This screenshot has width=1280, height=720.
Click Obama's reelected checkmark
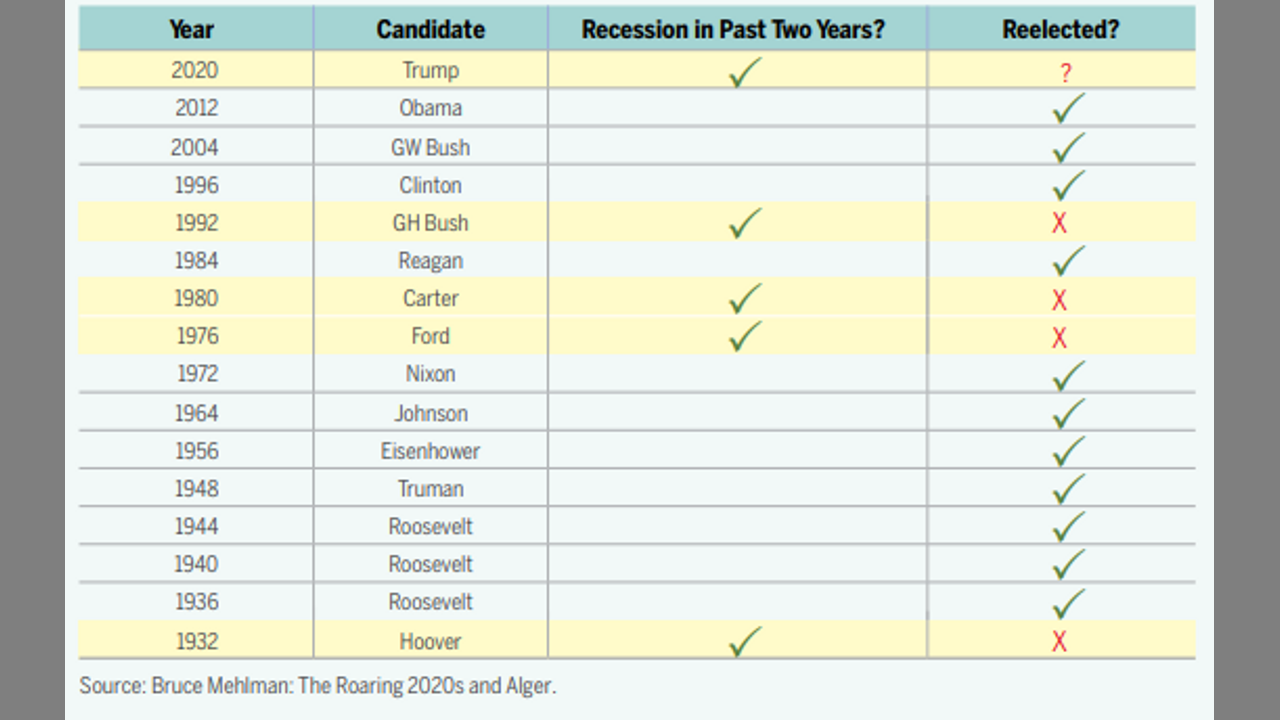(1068, 108)
